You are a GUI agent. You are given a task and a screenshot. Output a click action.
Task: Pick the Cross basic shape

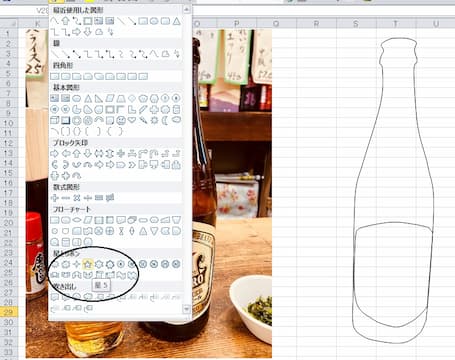coord(154,109)
